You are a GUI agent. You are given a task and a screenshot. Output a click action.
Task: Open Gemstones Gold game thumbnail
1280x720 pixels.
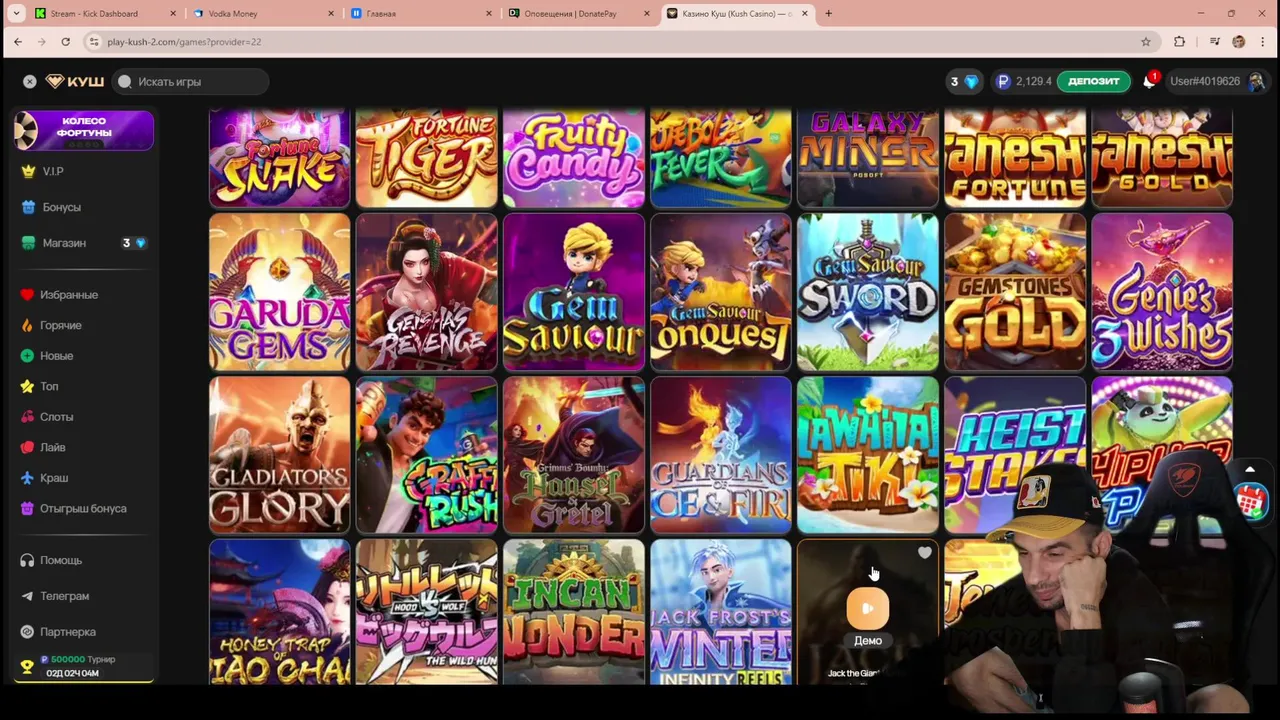pyautogui.click(x=1015, y=292)
